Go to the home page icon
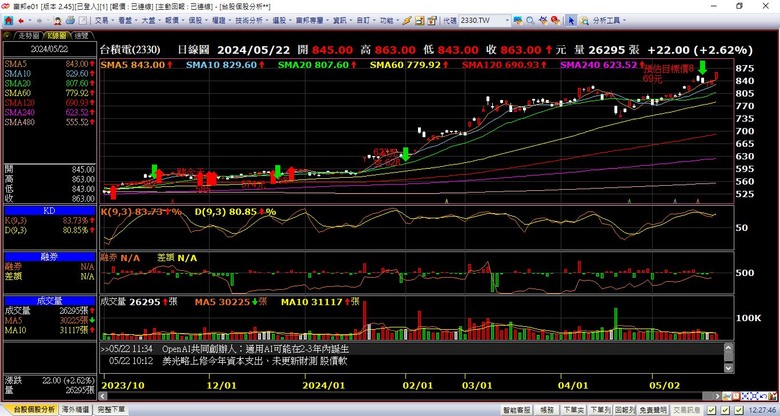The height and width of the screenshot is (416, 780). coord(8,20)
